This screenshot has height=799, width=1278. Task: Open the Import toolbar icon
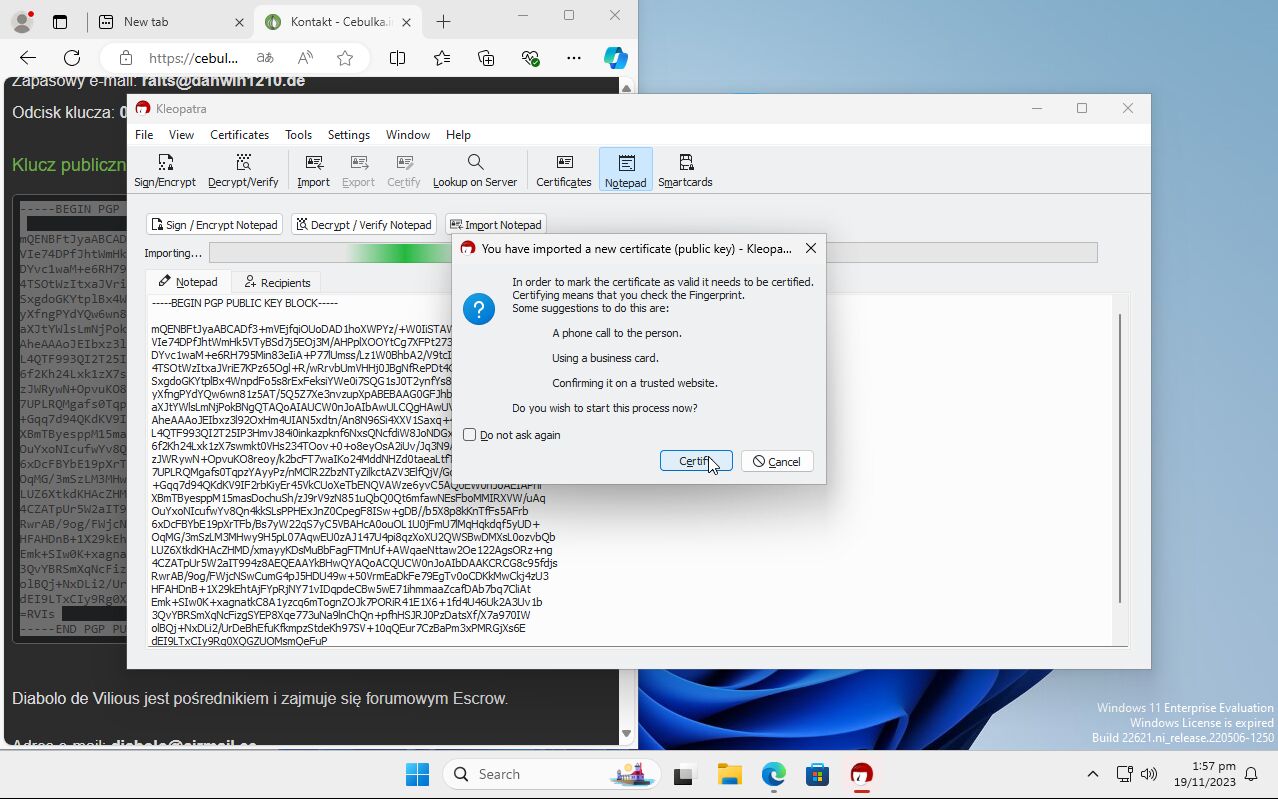click(x=313, y=170)
